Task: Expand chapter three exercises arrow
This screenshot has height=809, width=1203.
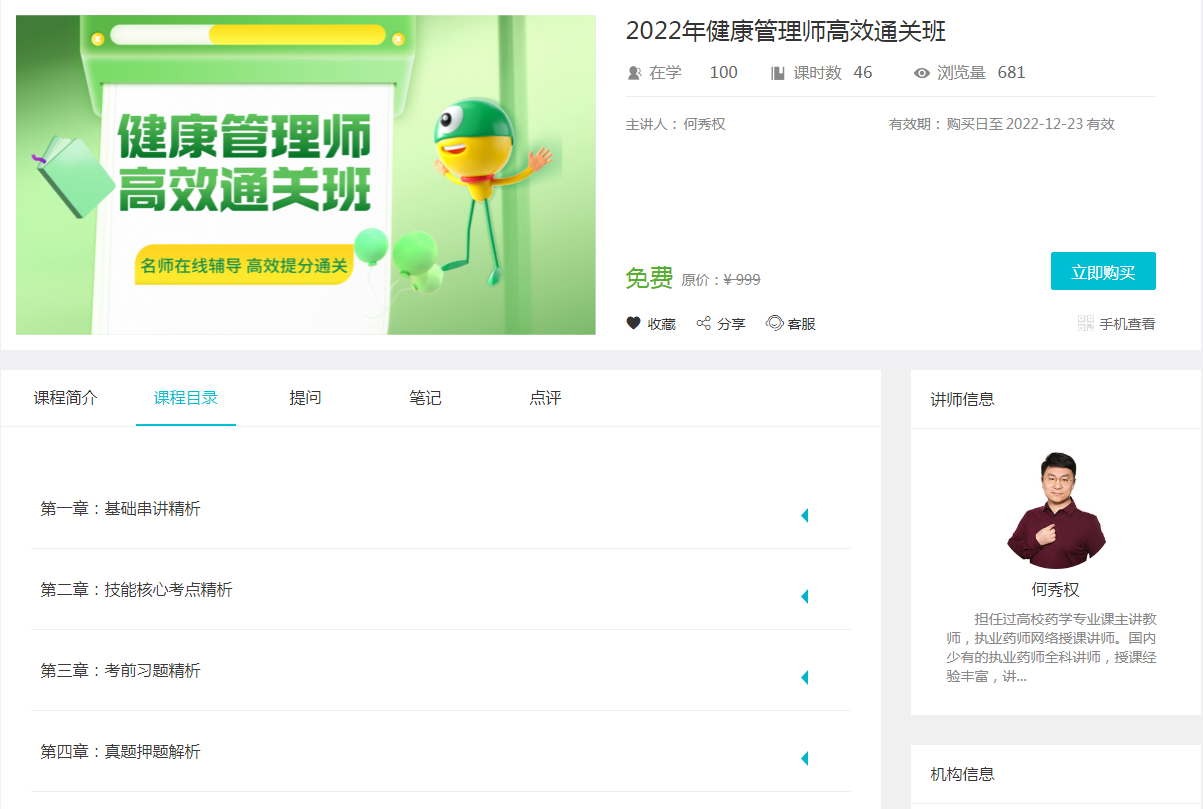Action: click(x=804, y=678)
